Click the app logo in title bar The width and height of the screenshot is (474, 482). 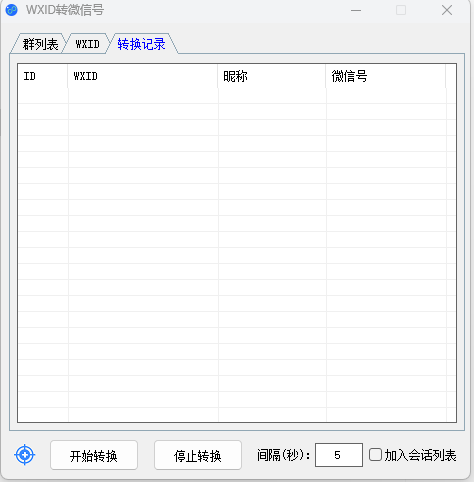12,10
